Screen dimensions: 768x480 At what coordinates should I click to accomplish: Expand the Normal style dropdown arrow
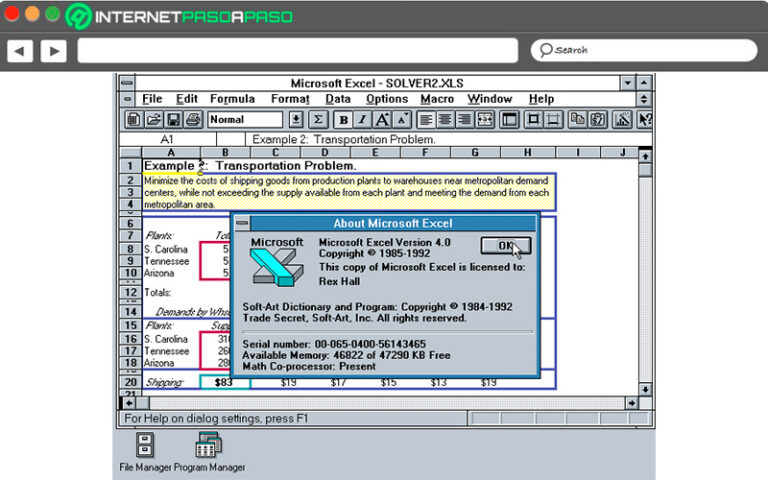[x=296, y=119]
